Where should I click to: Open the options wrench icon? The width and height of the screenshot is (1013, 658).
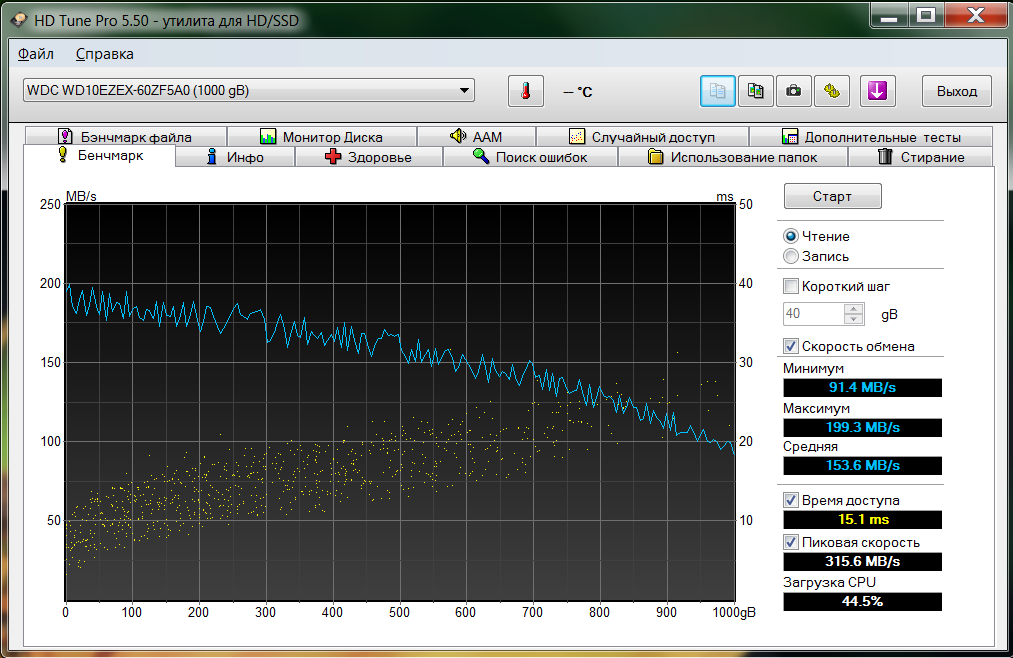tap(831, 91)
